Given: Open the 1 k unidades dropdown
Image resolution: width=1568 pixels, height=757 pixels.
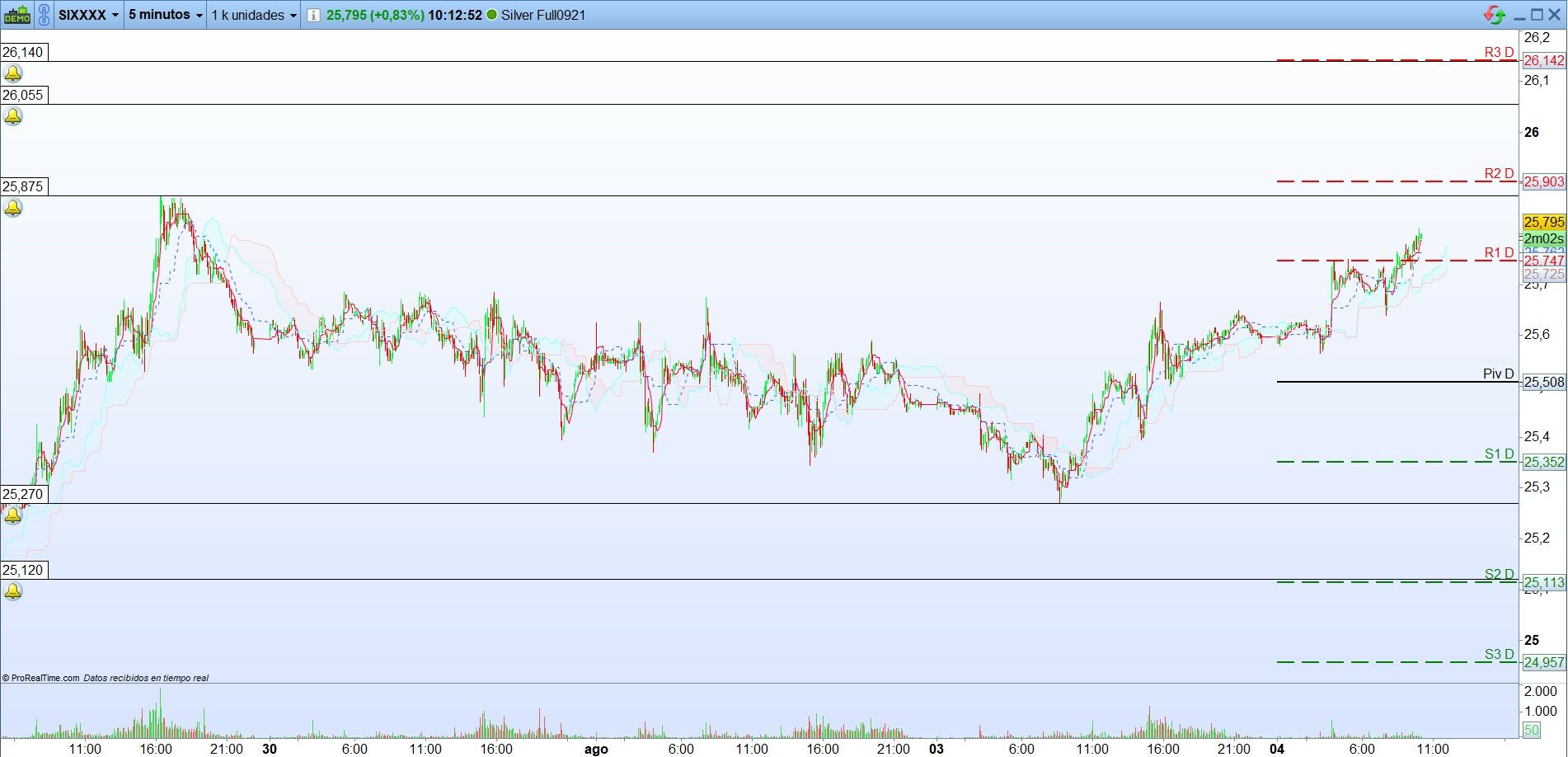Looking at the screenshot, I should (254, 15).
